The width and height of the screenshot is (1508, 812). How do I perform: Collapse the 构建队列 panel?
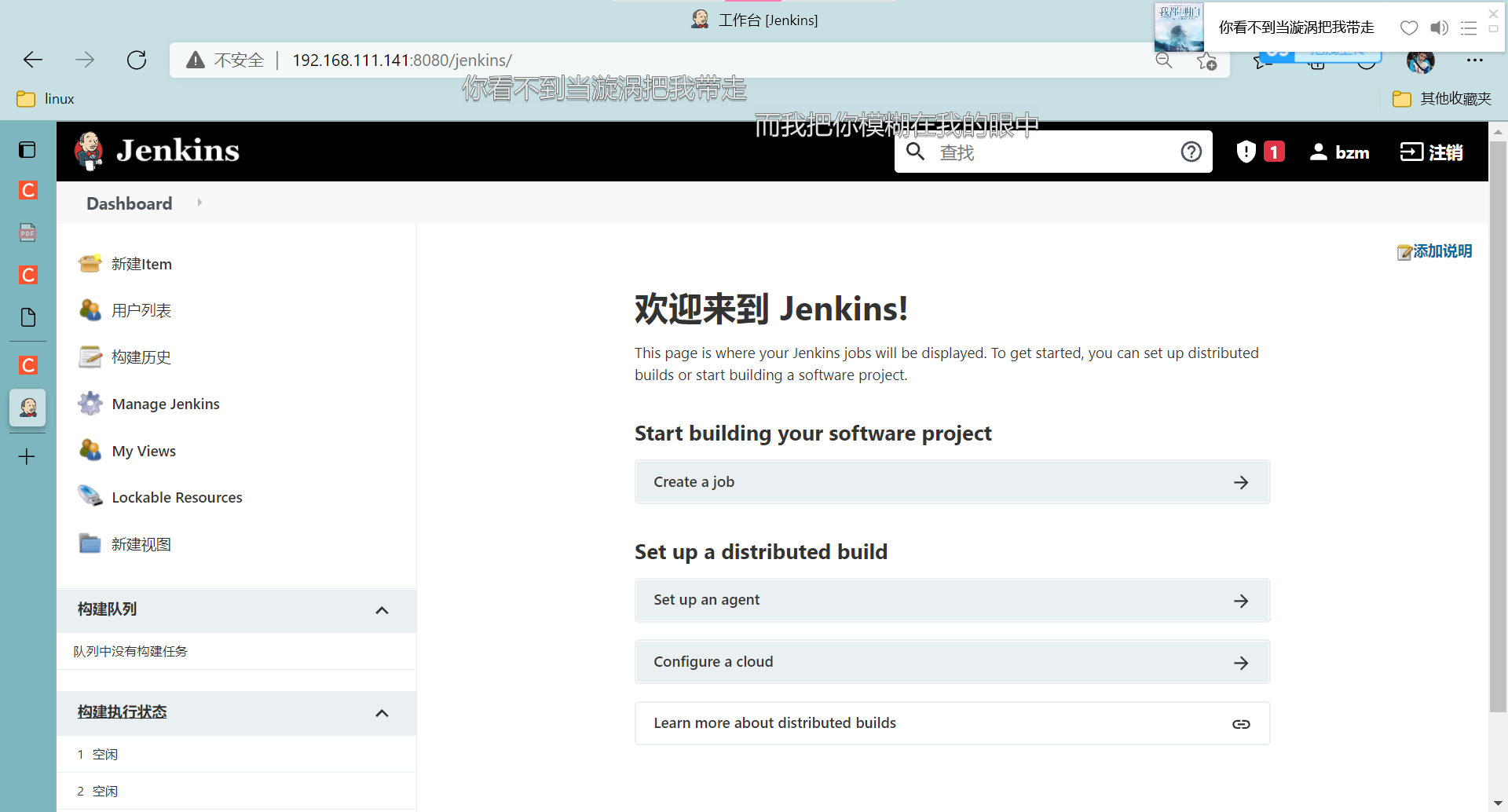(382, 610)
